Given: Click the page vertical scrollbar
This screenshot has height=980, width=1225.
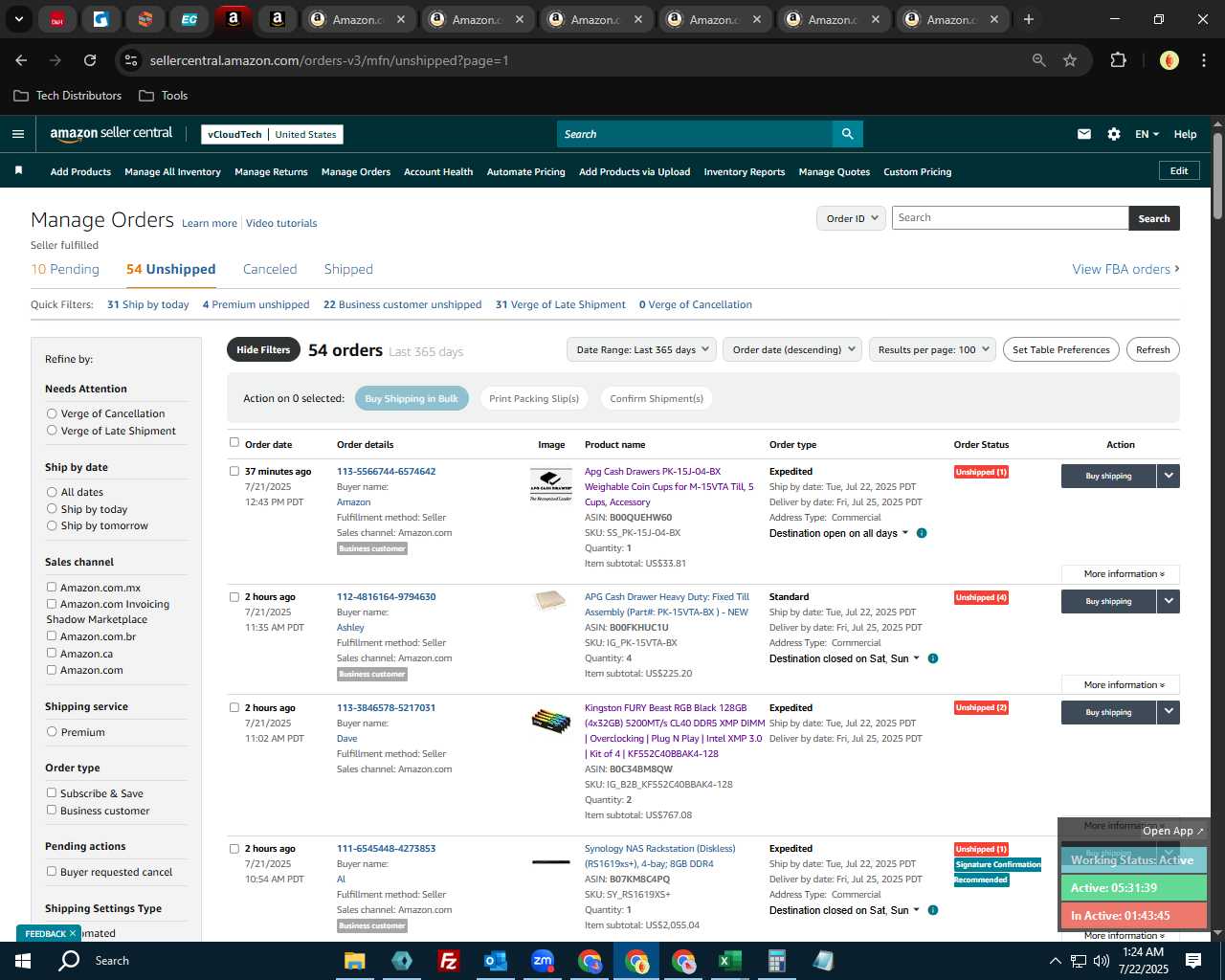Looking at the screenshot, I should pyautogui.click(x=1217, y=177).
